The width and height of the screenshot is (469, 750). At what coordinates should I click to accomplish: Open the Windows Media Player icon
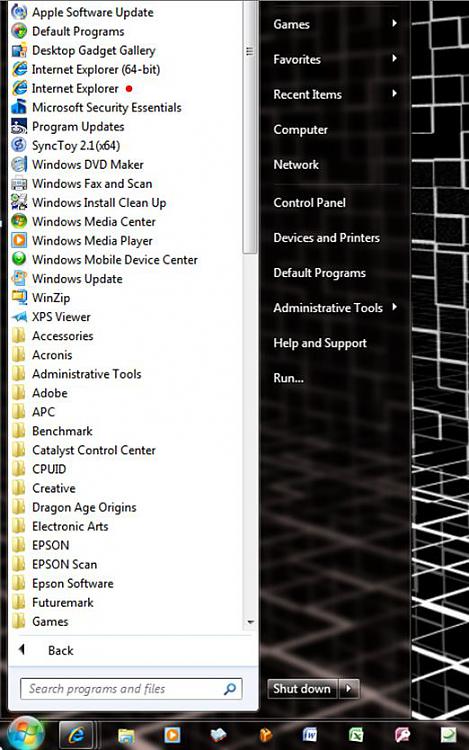(x=19, y=240)
